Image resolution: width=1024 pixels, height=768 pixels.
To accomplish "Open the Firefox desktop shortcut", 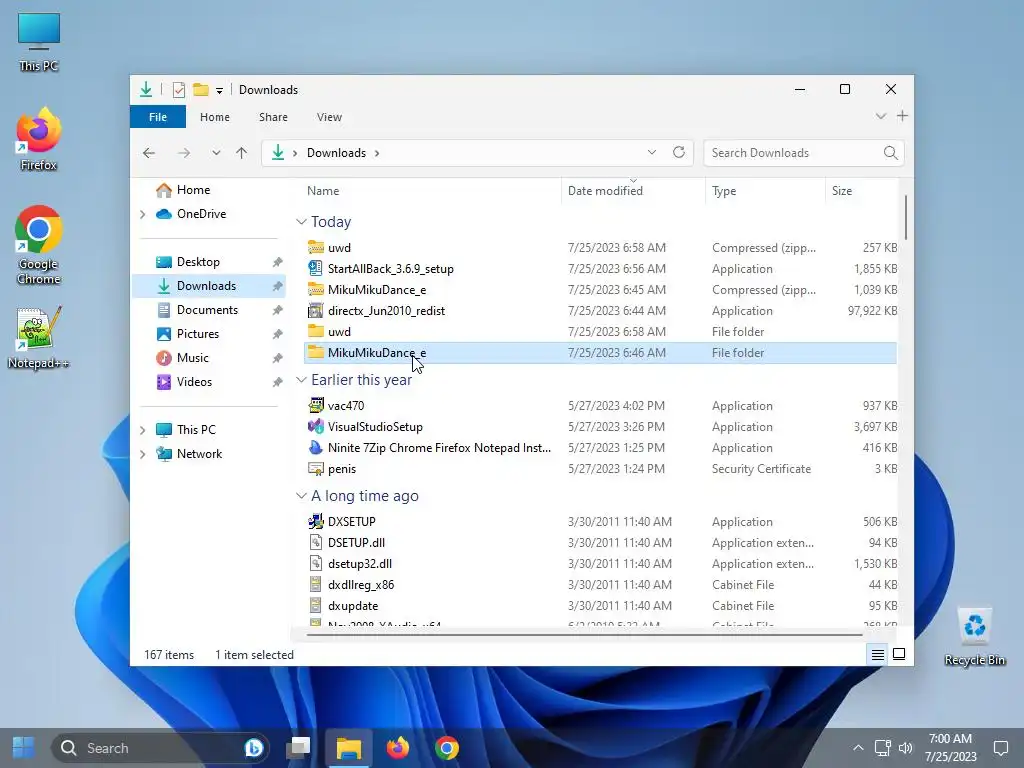I will point(39,139).
